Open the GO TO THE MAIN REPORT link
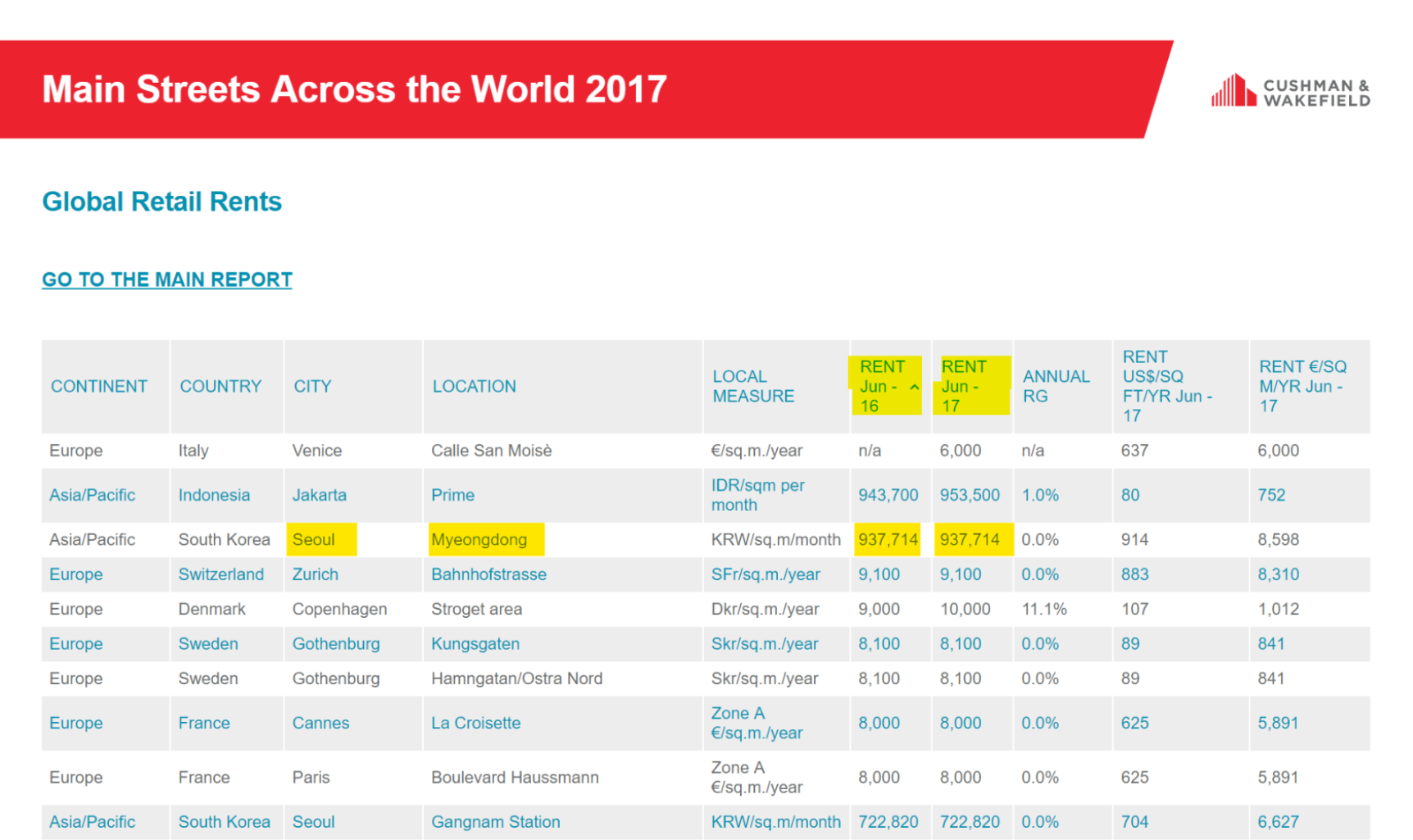1413x840 pixels. (167, 279)
